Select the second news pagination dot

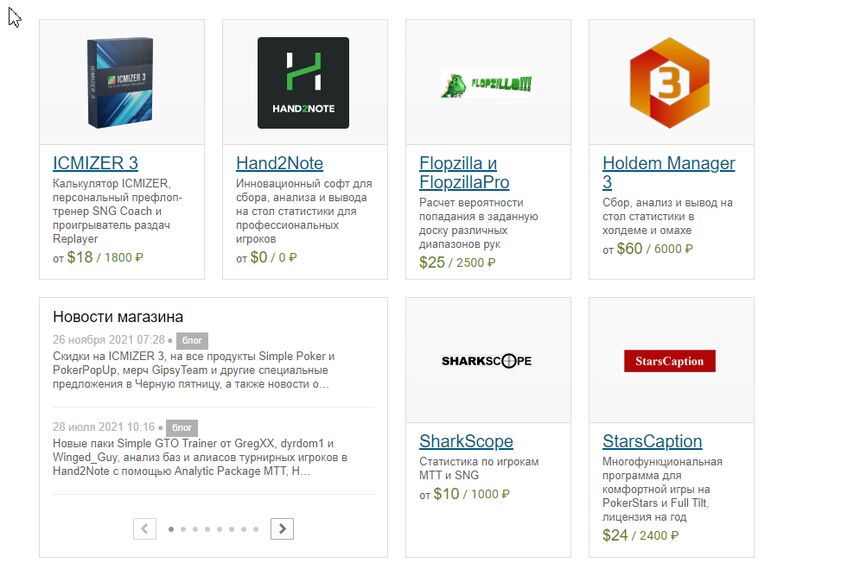click(183, 529)
